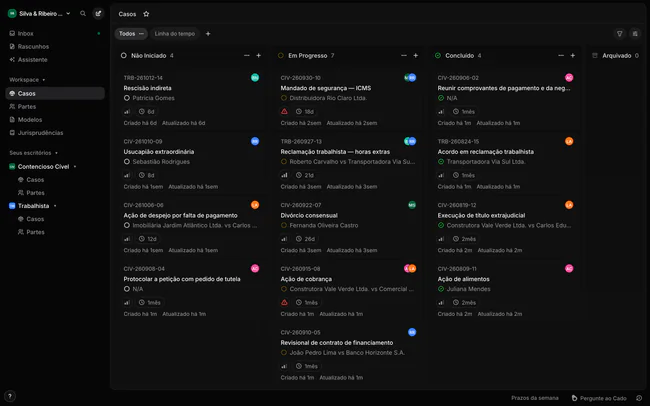The width and height of the screenshot is (650, 406).
Task: Collapse the Concluído column
Action: (x=561, y=56)
